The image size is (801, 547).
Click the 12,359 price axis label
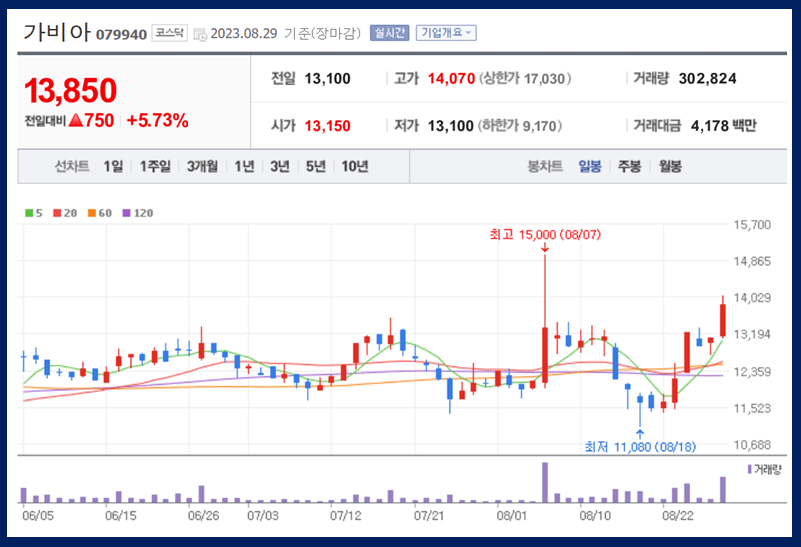752,372
